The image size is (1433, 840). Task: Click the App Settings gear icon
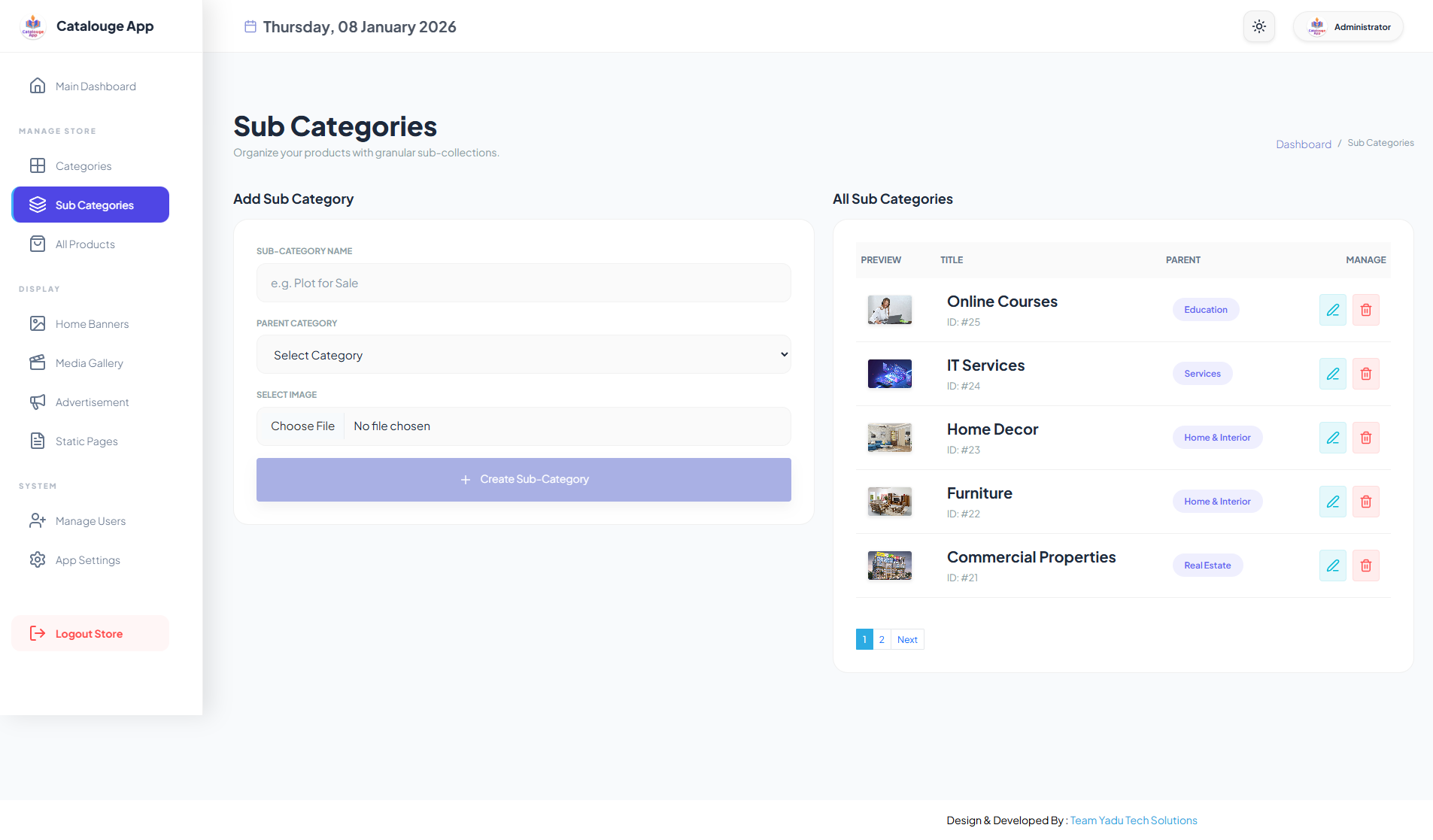pyautogui.click(x=38, y=559)
